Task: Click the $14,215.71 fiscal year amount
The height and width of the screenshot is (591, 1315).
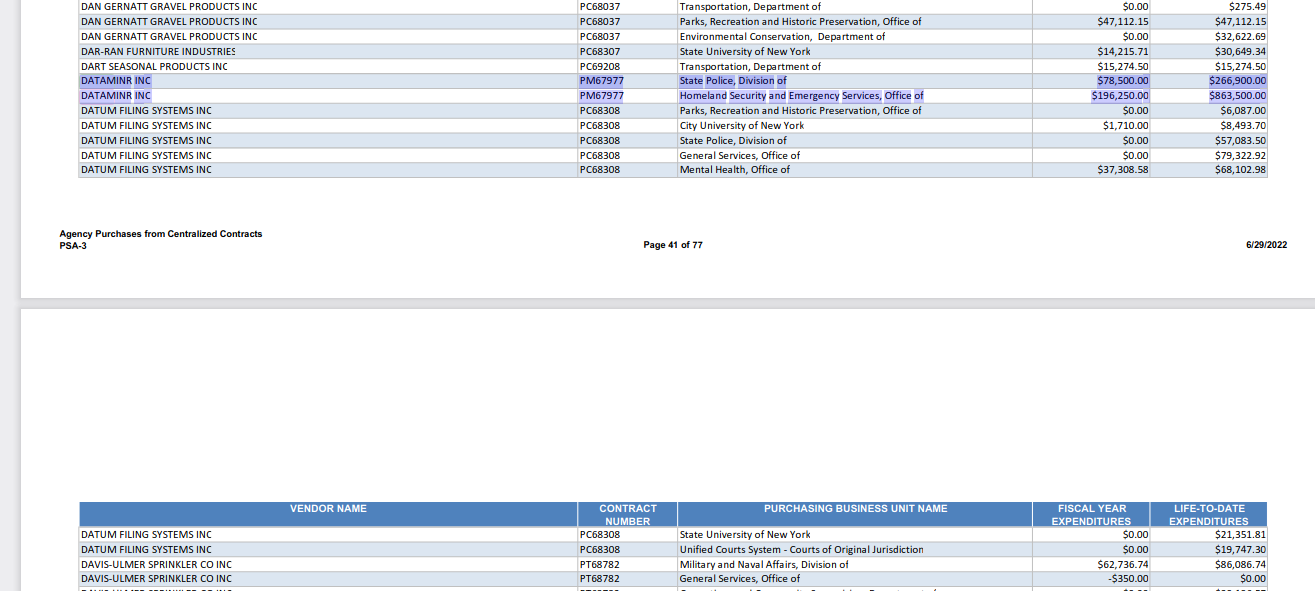Action: click(1123, 51)
